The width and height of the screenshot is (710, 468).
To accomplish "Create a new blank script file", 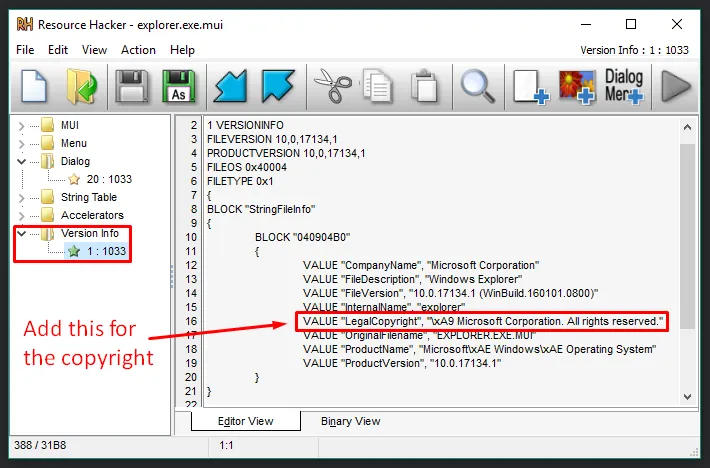I will tap(34, 86).
